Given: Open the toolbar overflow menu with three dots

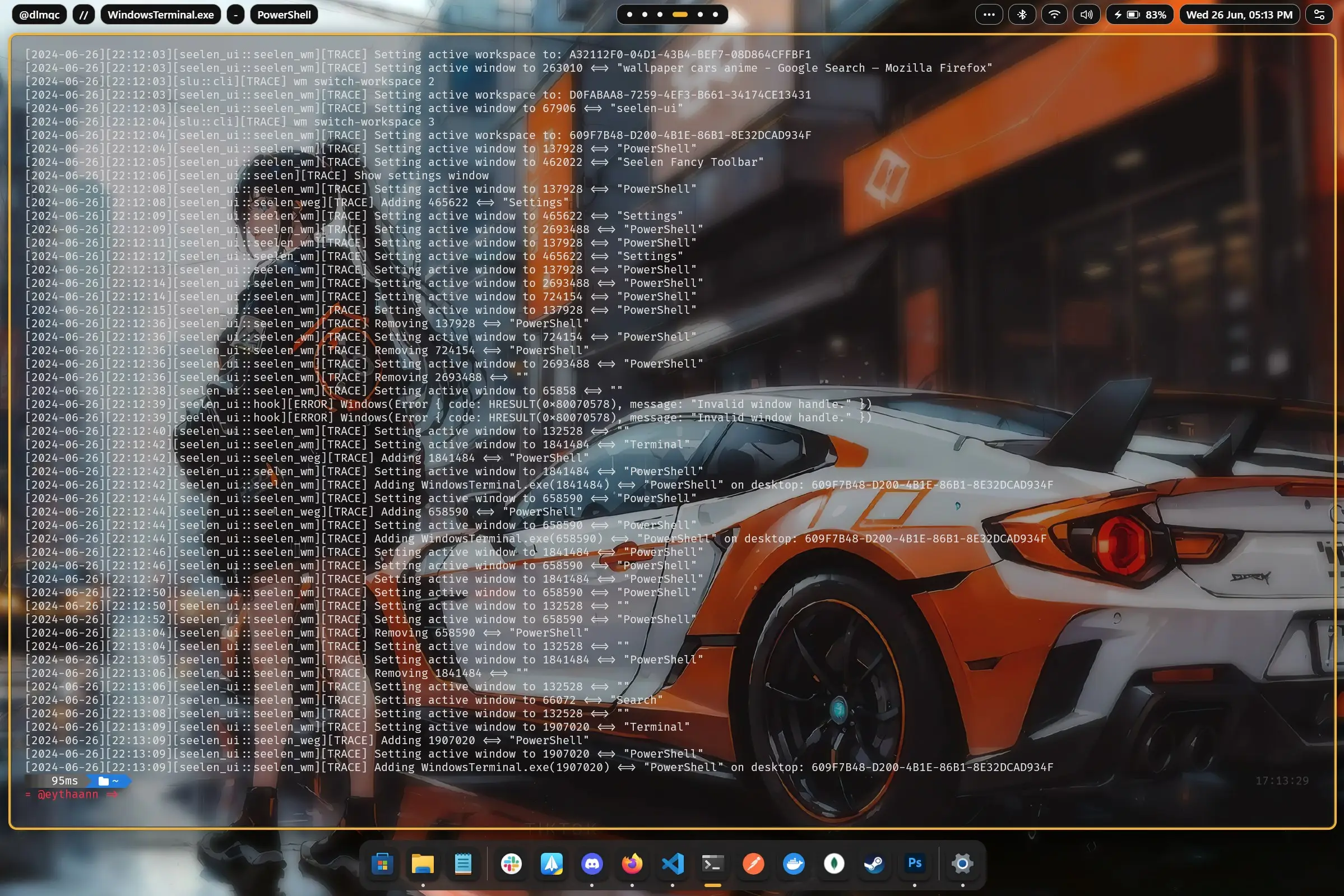Looking at the screenshot, I should (989, 14).
